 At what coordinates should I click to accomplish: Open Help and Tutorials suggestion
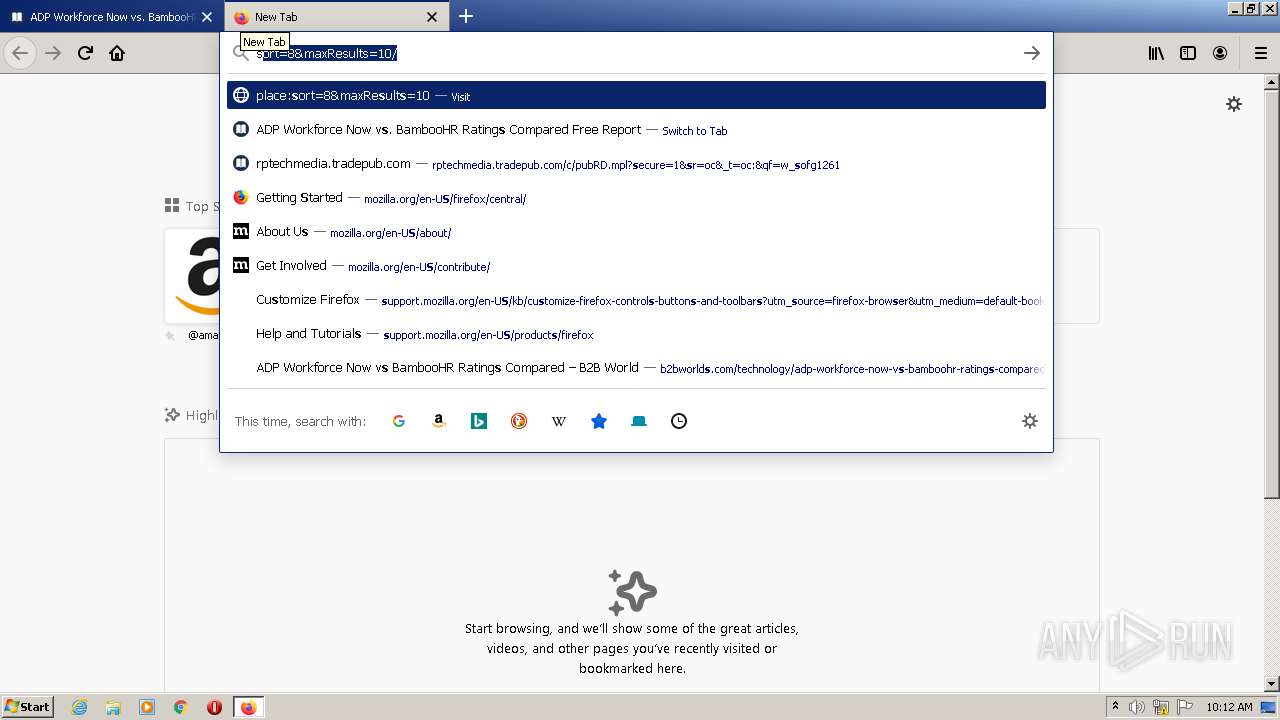636,334
